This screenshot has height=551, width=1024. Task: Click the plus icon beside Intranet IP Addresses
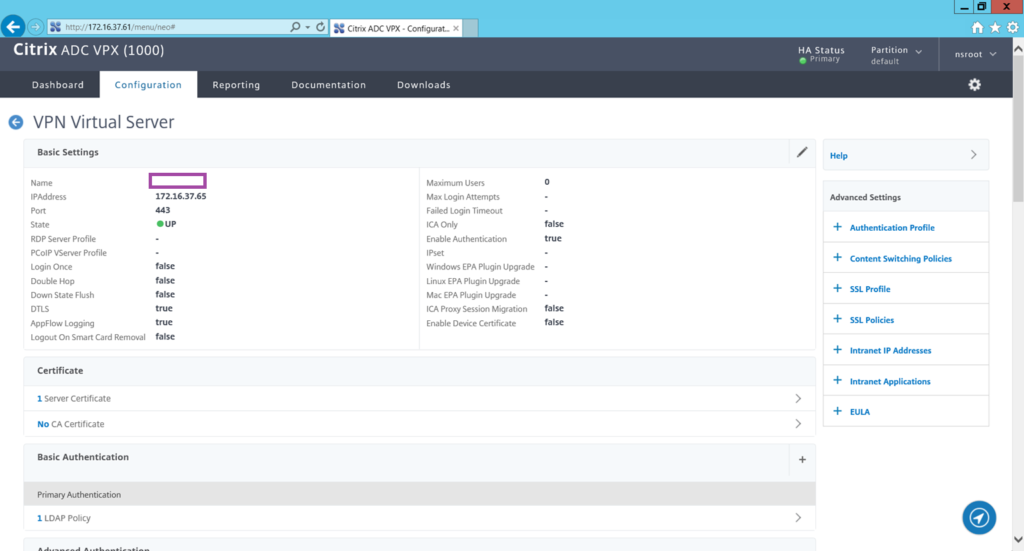tap(837, 350)
